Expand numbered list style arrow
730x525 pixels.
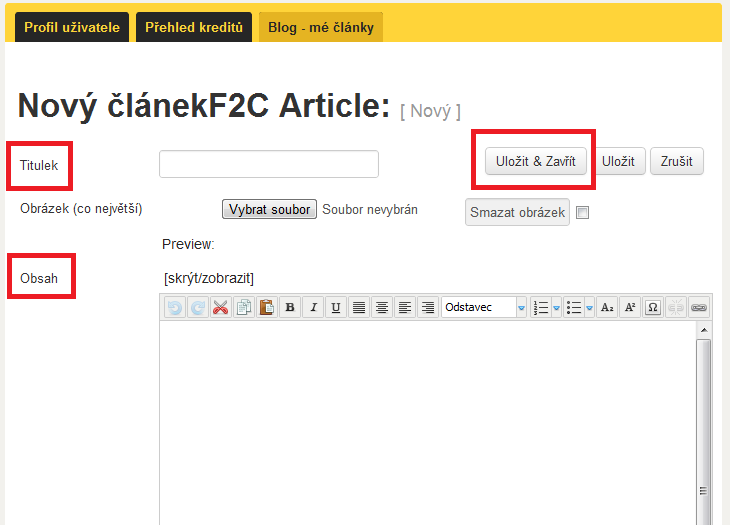tap(556, 308)
